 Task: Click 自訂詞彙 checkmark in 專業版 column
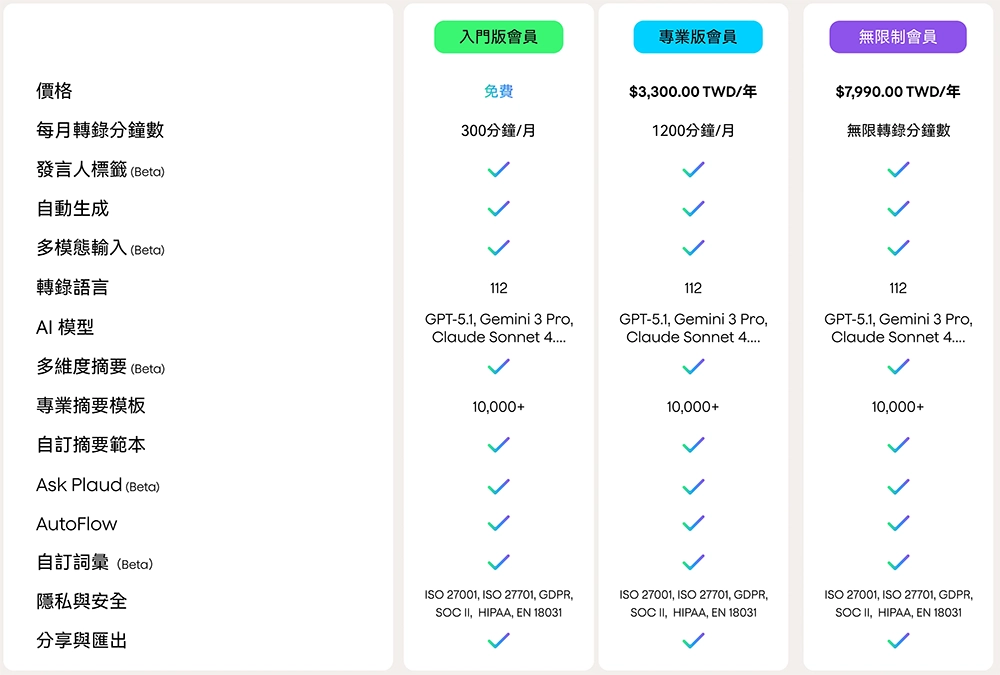pyautogui.click(x=693, y=562)
